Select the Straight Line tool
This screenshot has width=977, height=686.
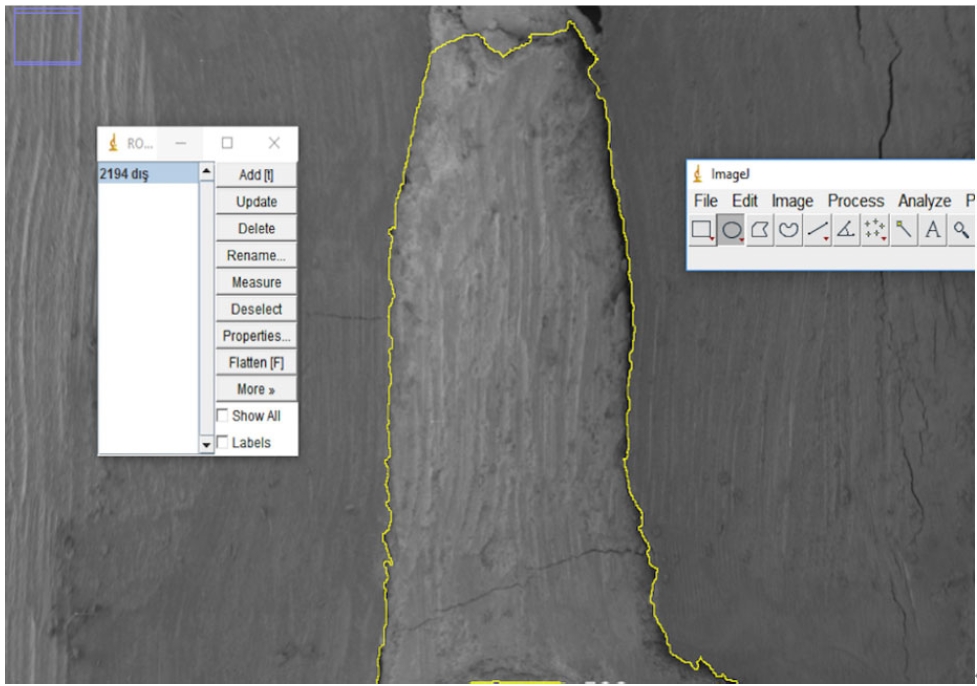[818, 230]
